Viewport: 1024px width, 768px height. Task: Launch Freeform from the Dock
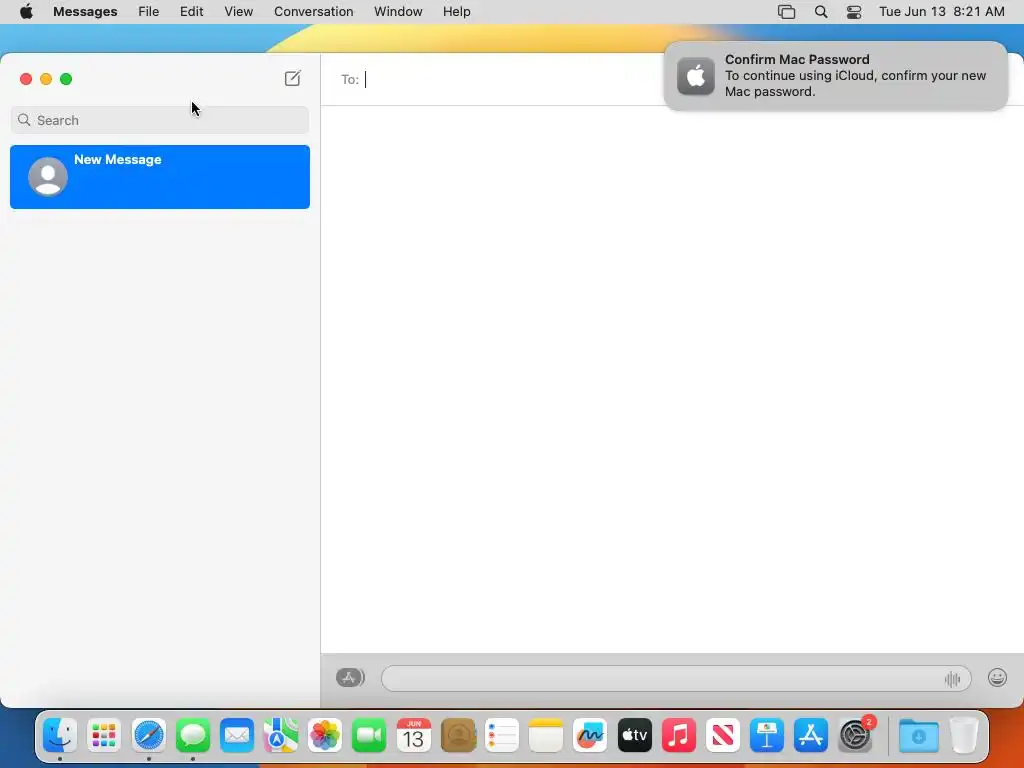(590, 735)
